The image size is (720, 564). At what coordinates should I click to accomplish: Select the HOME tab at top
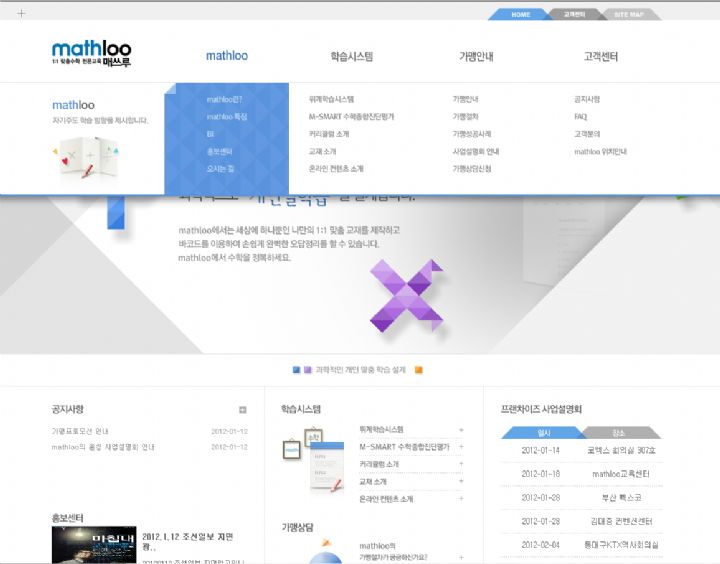click(520, 15)
